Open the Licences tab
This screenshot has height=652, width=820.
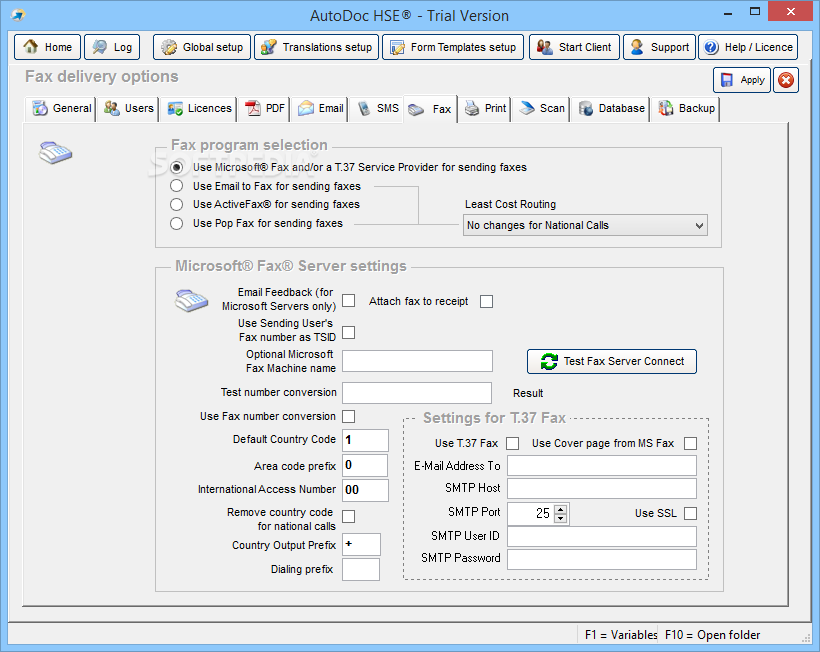click(199, 109)
